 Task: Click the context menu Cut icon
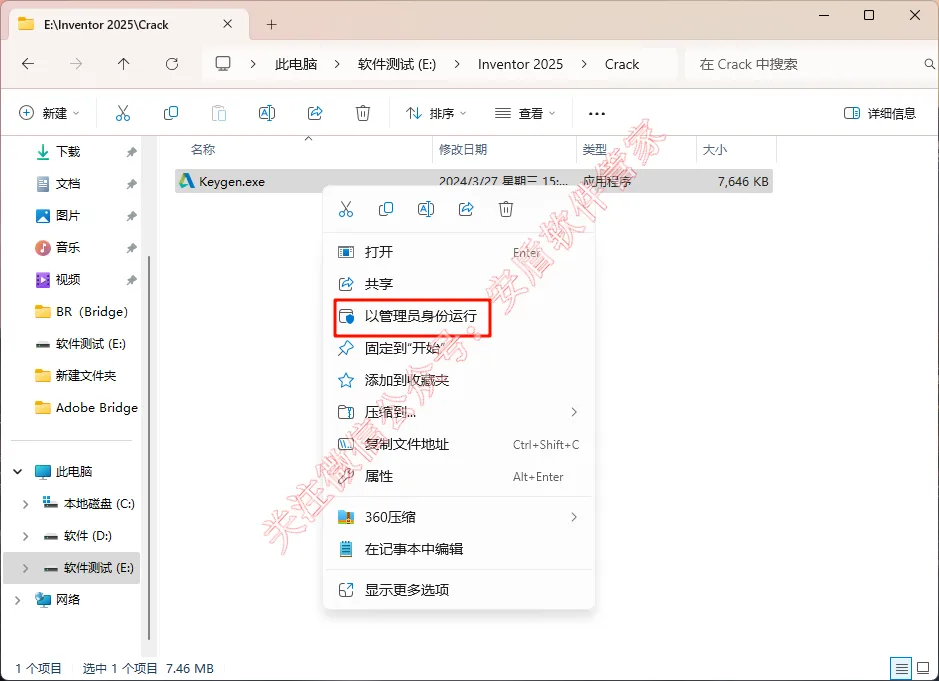tap(346, 209)
